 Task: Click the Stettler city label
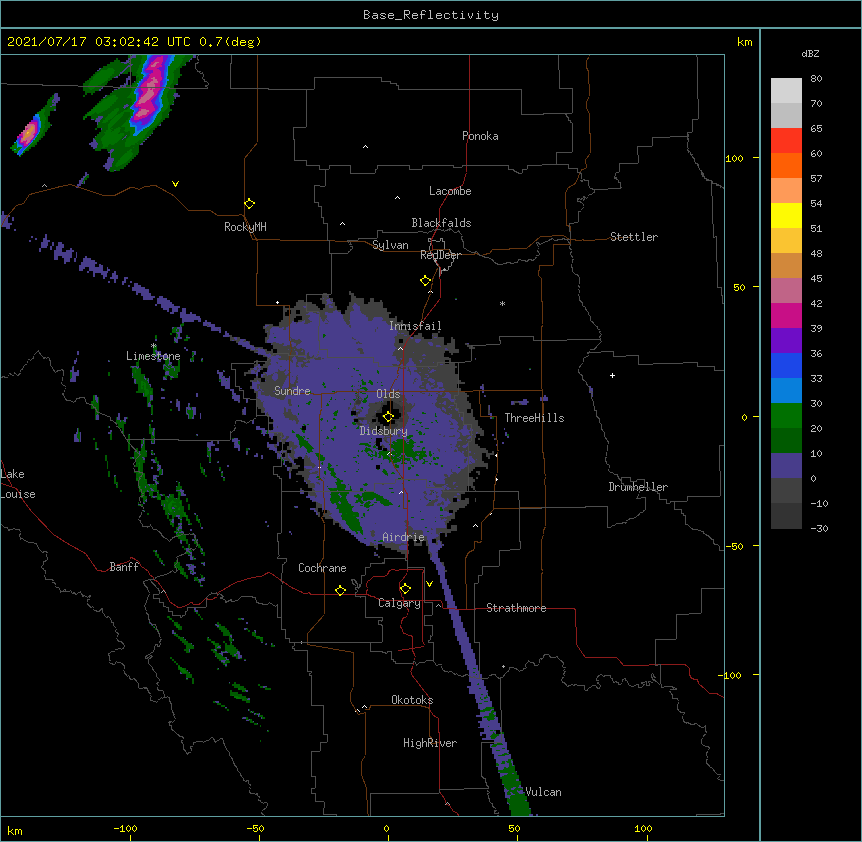634,237
